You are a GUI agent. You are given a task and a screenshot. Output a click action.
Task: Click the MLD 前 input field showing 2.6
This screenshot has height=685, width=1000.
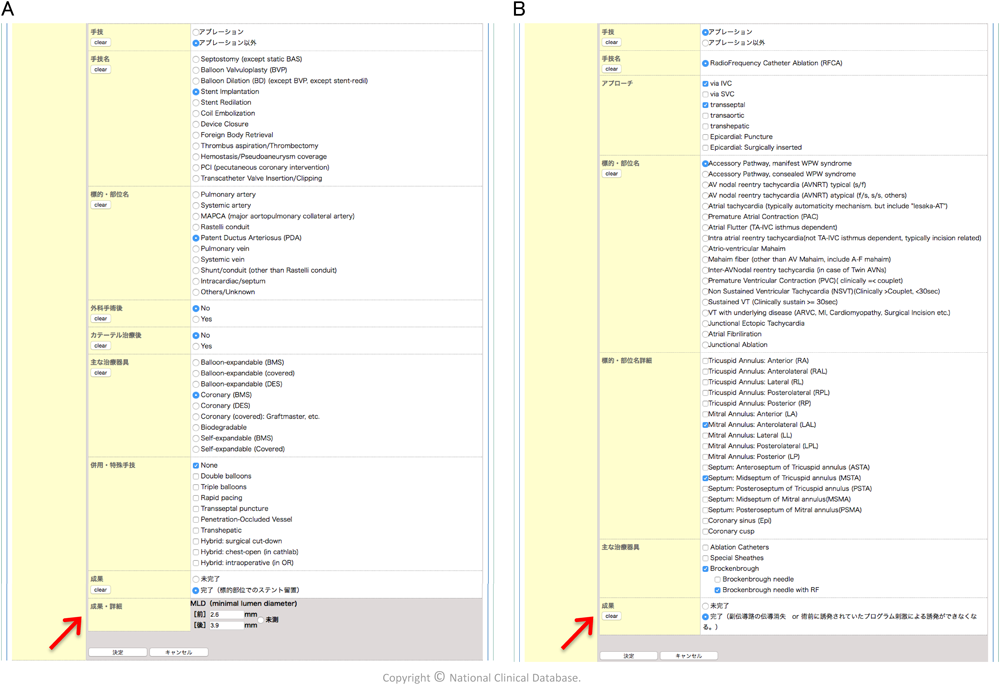coord(226,615)
